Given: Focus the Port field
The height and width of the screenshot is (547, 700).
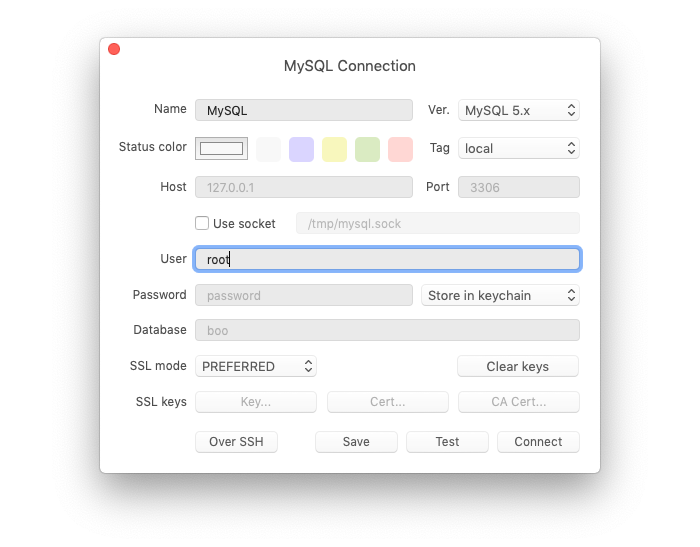Looking at the screenshot, I should click(519, 187).
